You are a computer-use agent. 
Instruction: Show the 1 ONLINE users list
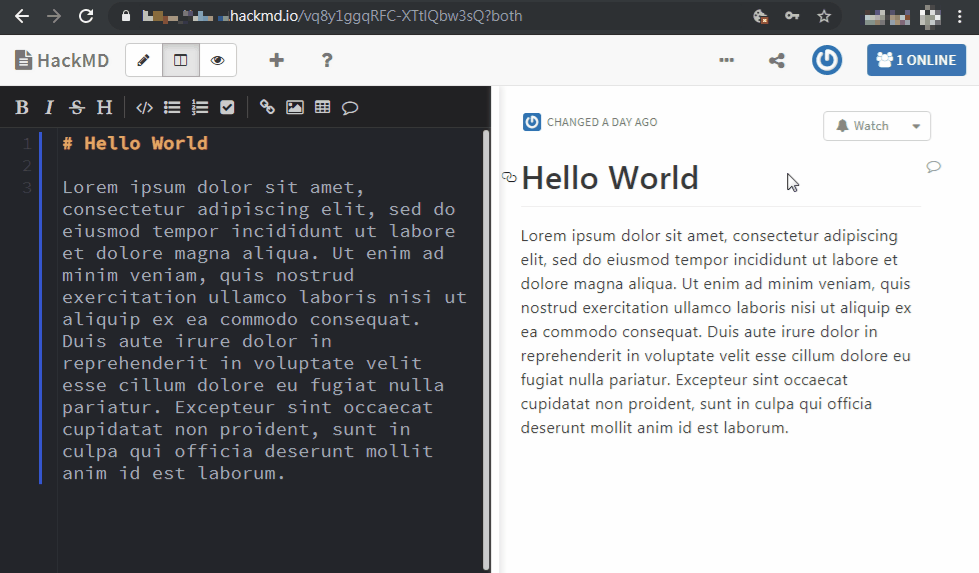[916, 60]
